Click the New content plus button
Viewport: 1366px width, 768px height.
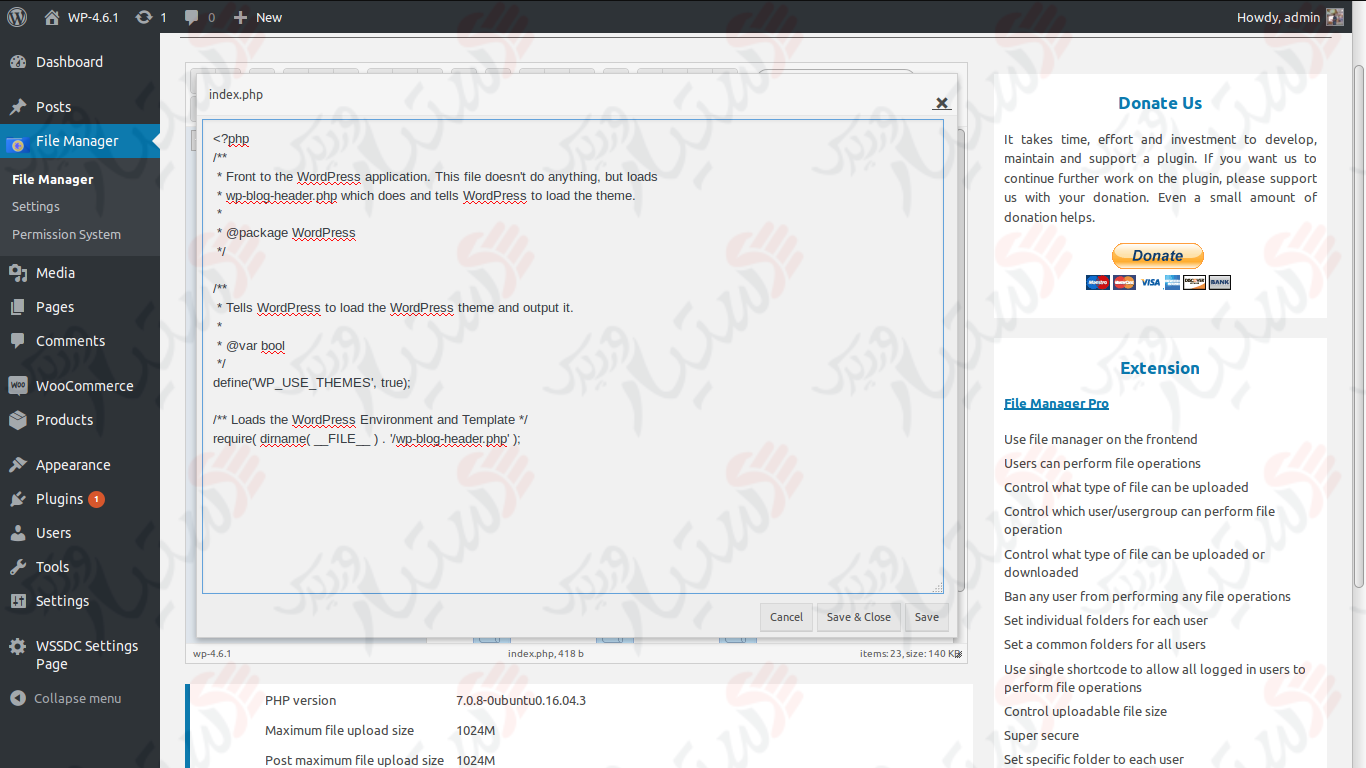(258, 17)
